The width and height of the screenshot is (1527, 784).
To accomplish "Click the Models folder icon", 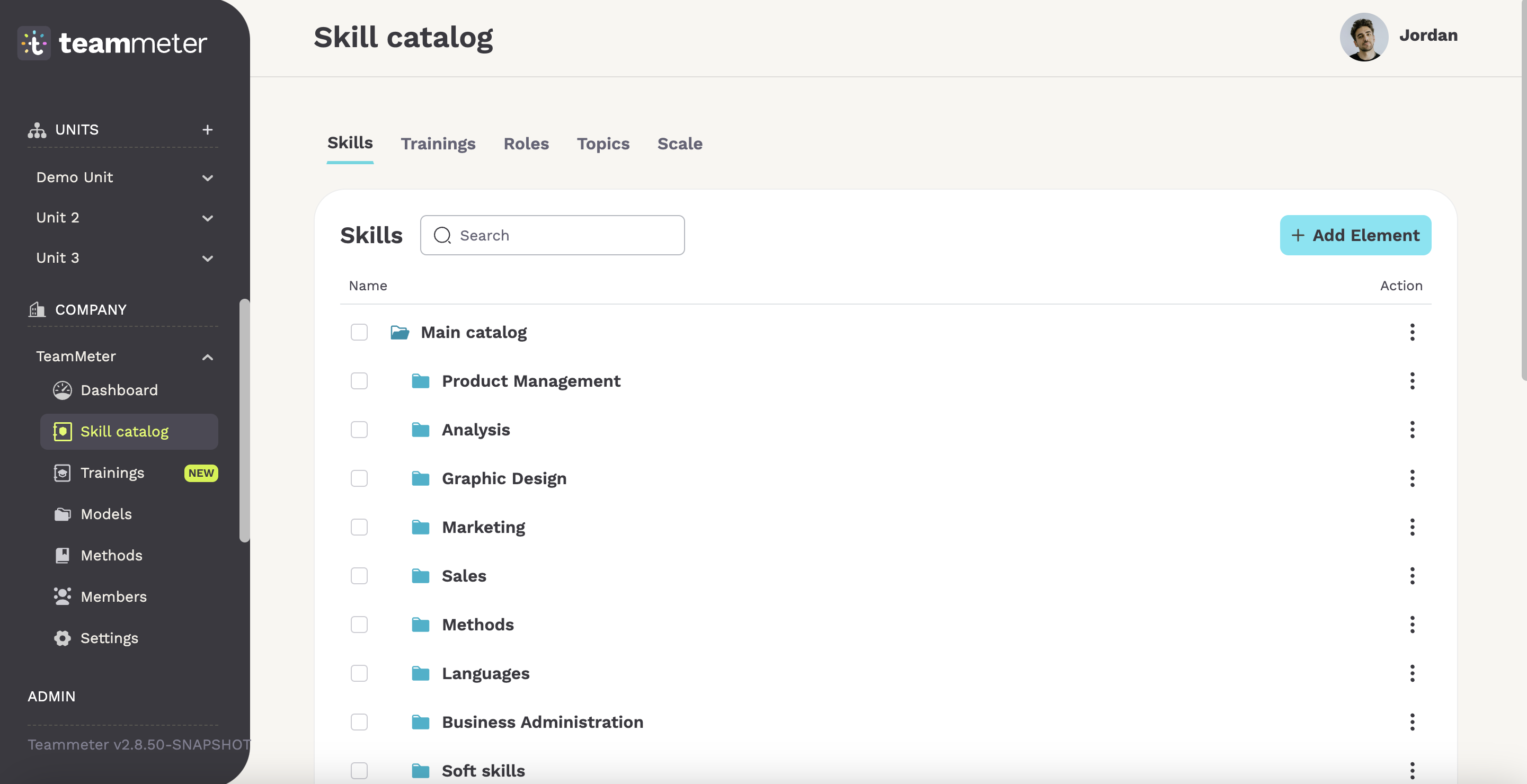I will click(x=62, y=514).
